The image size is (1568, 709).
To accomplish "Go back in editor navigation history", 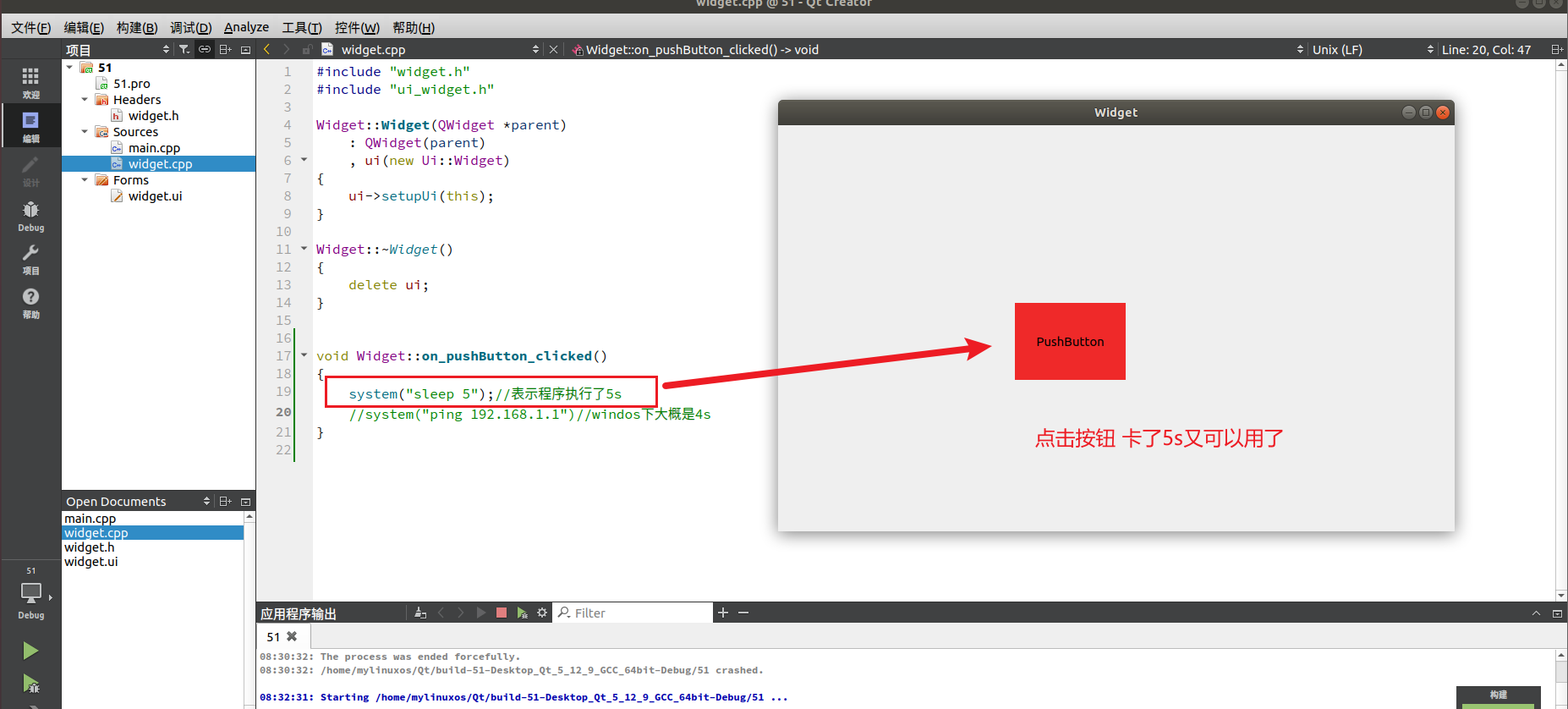I will tap(267, 49).
